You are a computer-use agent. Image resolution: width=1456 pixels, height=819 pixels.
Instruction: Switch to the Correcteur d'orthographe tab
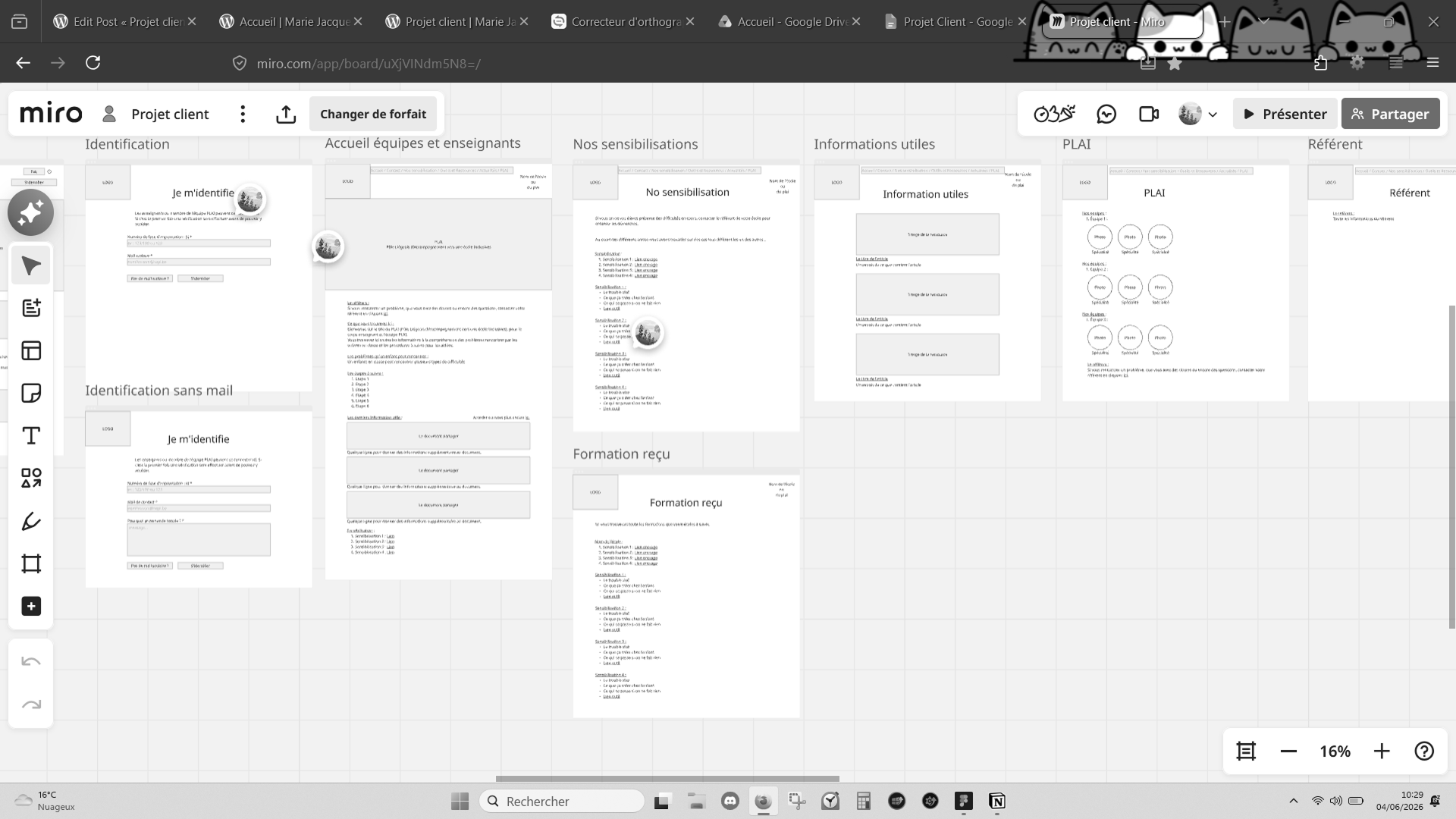click(623, 21)
